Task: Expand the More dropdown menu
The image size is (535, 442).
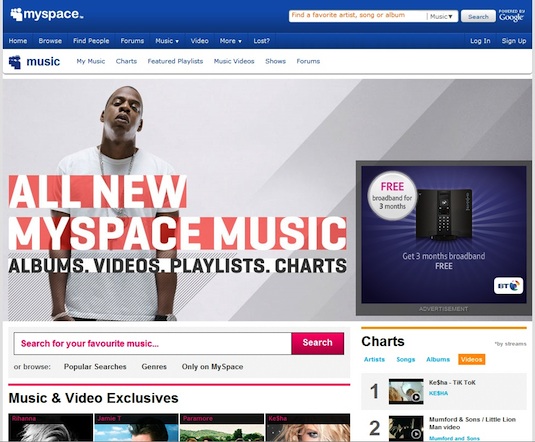Action: coord(231,41)
